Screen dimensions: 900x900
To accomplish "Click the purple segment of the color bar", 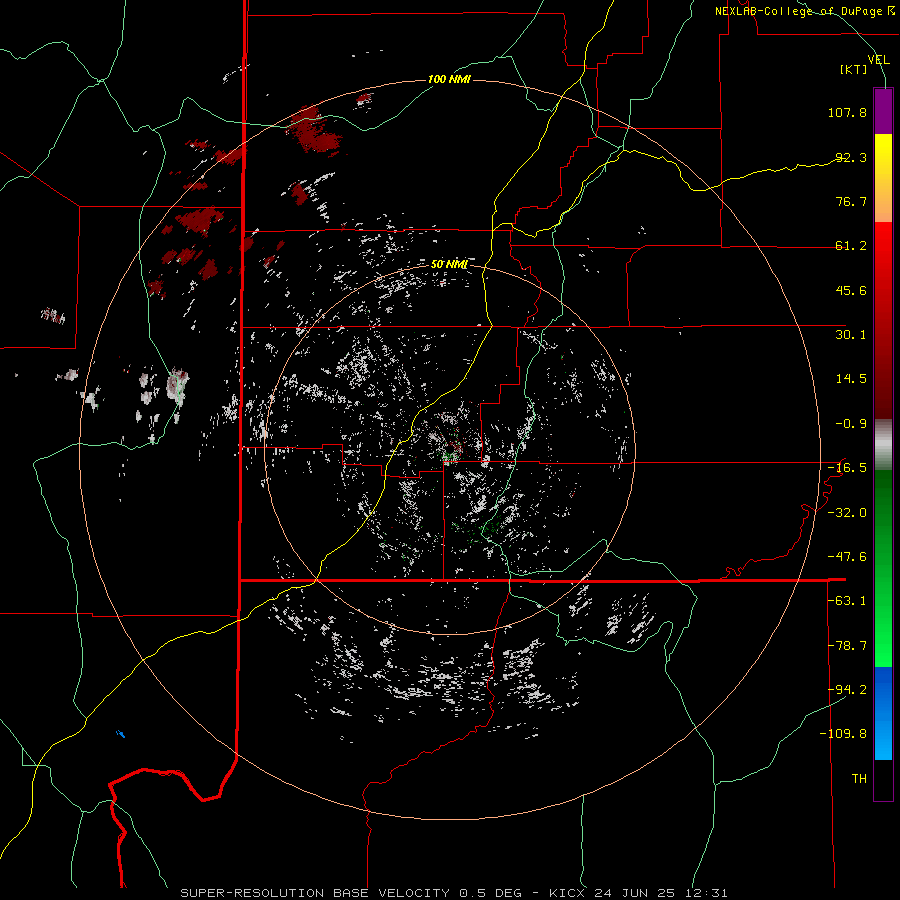I will (883, 111).
